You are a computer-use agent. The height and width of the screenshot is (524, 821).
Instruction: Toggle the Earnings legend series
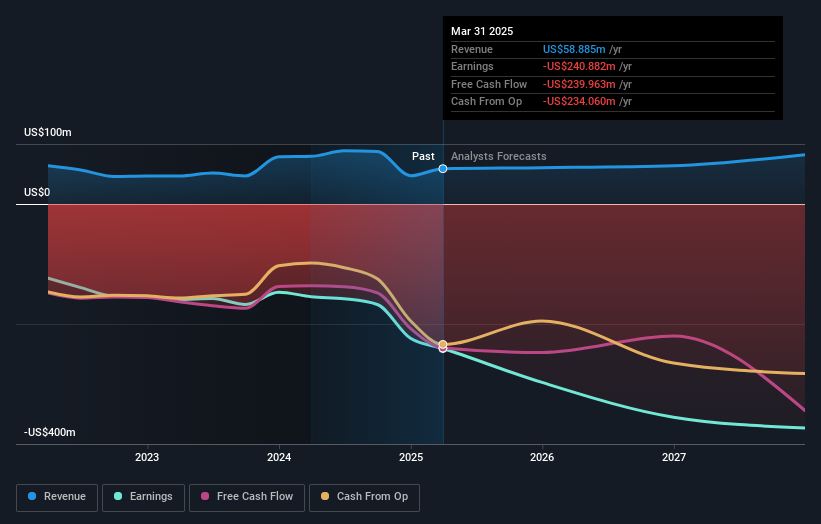[143, 497]
